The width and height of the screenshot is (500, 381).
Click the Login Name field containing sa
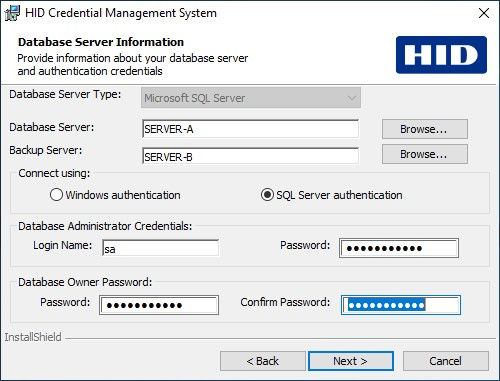click(160, 248)
